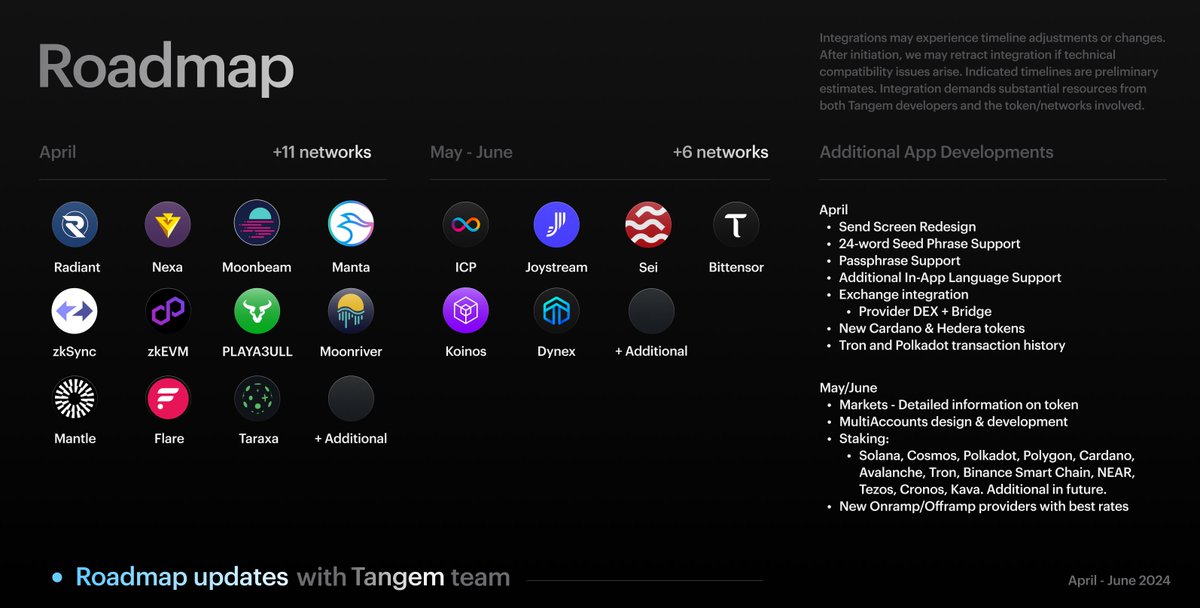Select the Manta network icon
Image resolution: width=1200 pixels, height=608 pixels.
(351, 224)
